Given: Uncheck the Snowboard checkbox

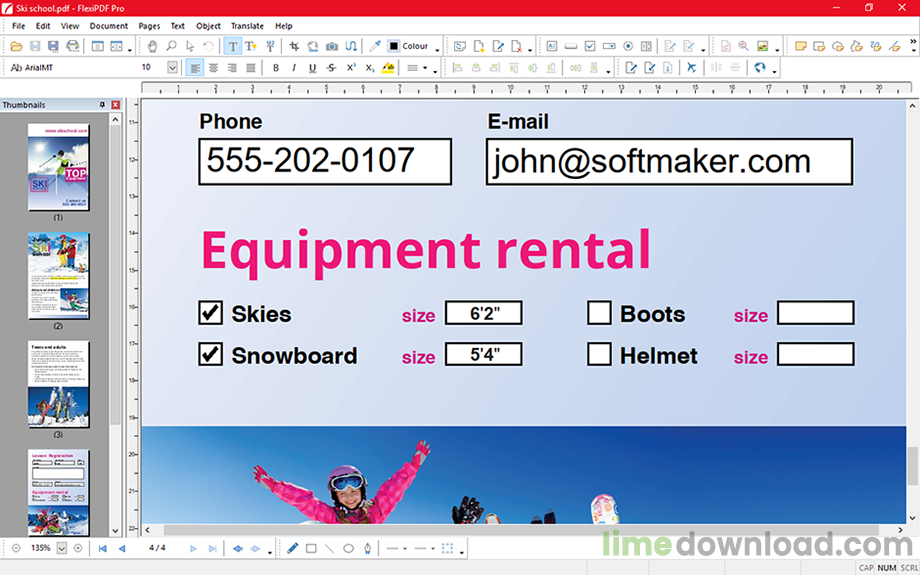Looking at the screenshot, I should (210, 354).
